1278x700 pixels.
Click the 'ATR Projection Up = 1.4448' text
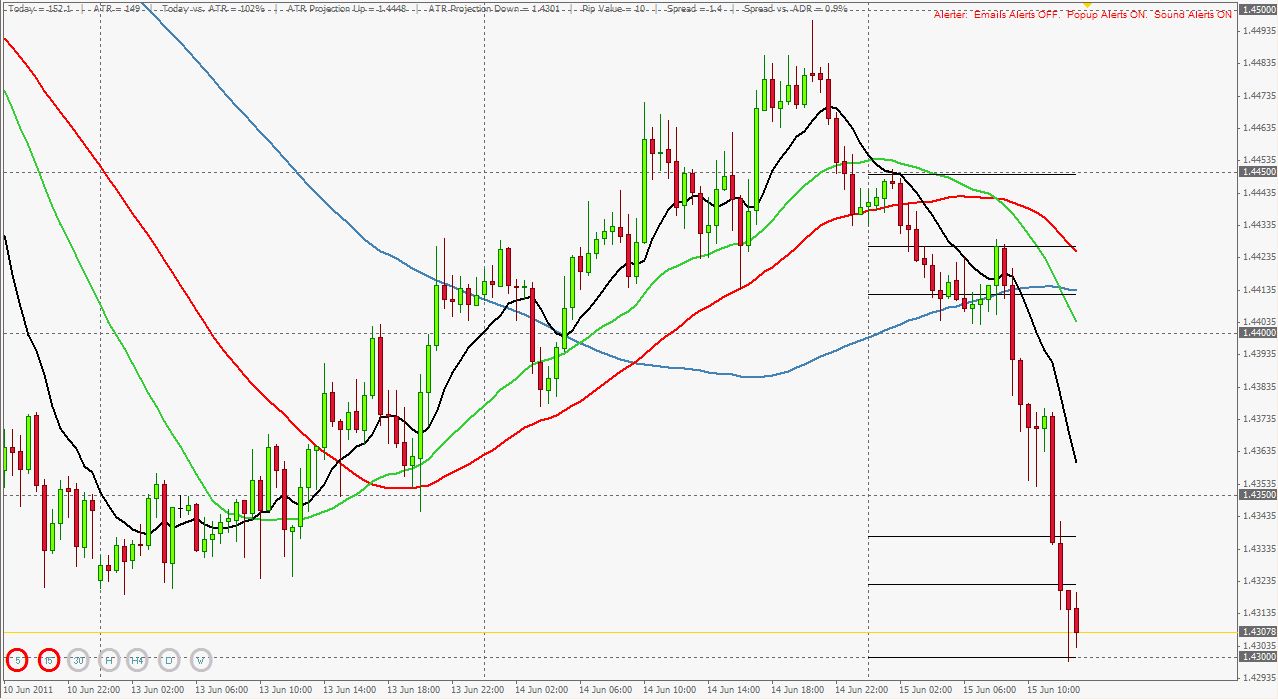346,8
